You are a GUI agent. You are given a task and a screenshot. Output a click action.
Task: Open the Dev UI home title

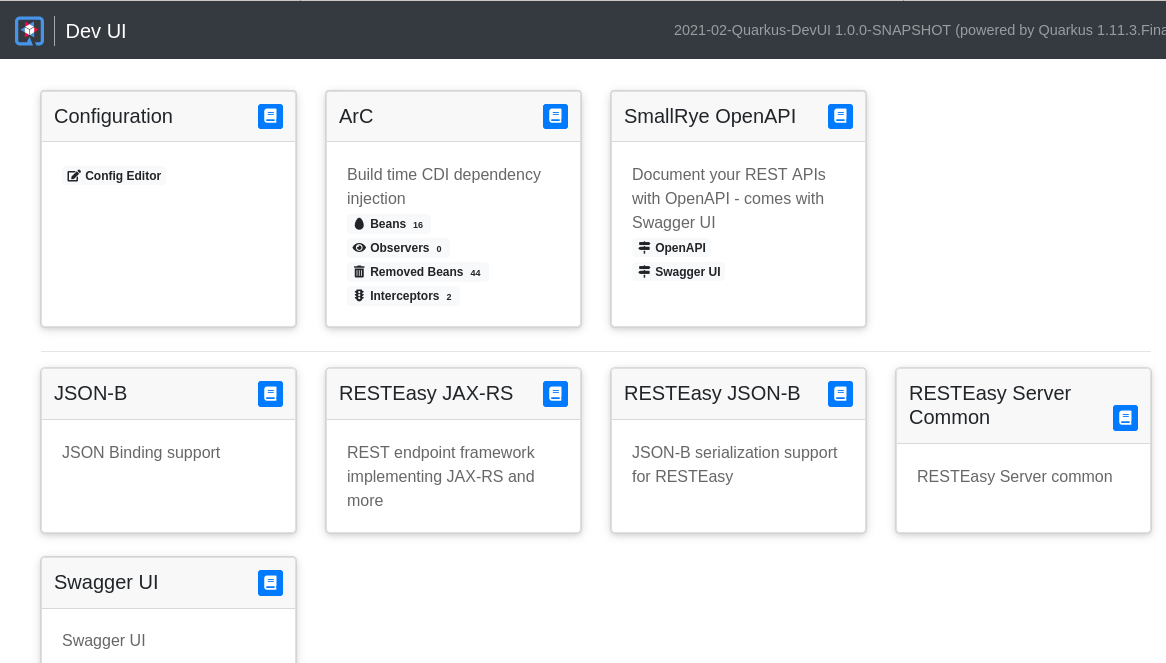pos(96,31)
